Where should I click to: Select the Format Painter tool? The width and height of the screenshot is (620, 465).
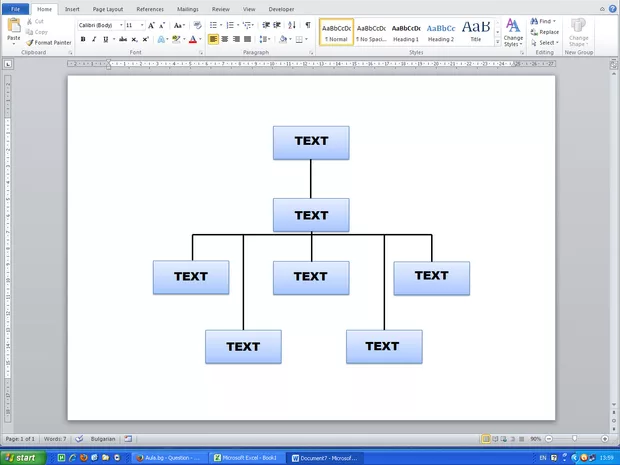(48, 43)
